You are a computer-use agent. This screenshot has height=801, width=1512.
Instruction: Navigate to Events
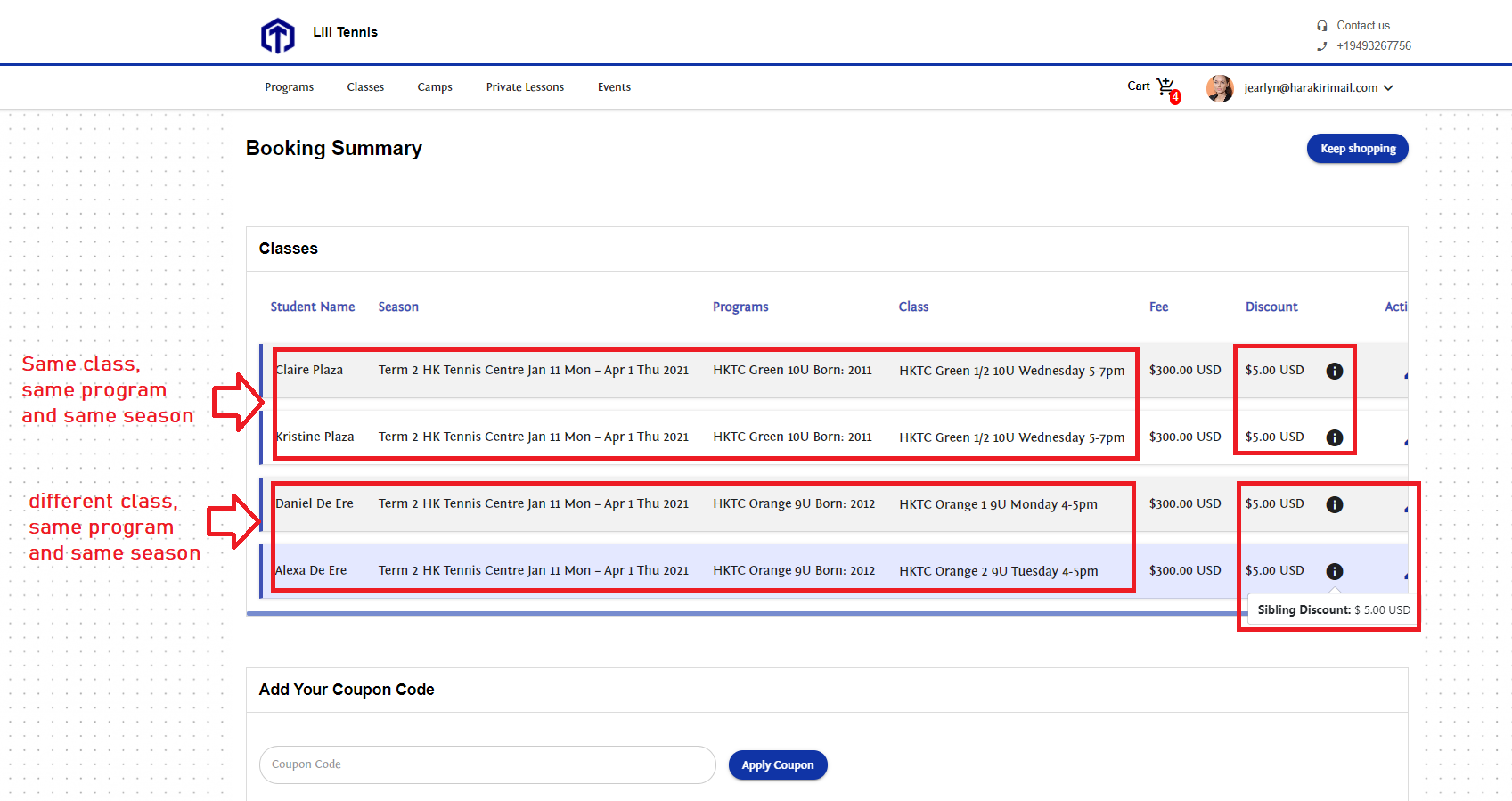coord(614,87)
